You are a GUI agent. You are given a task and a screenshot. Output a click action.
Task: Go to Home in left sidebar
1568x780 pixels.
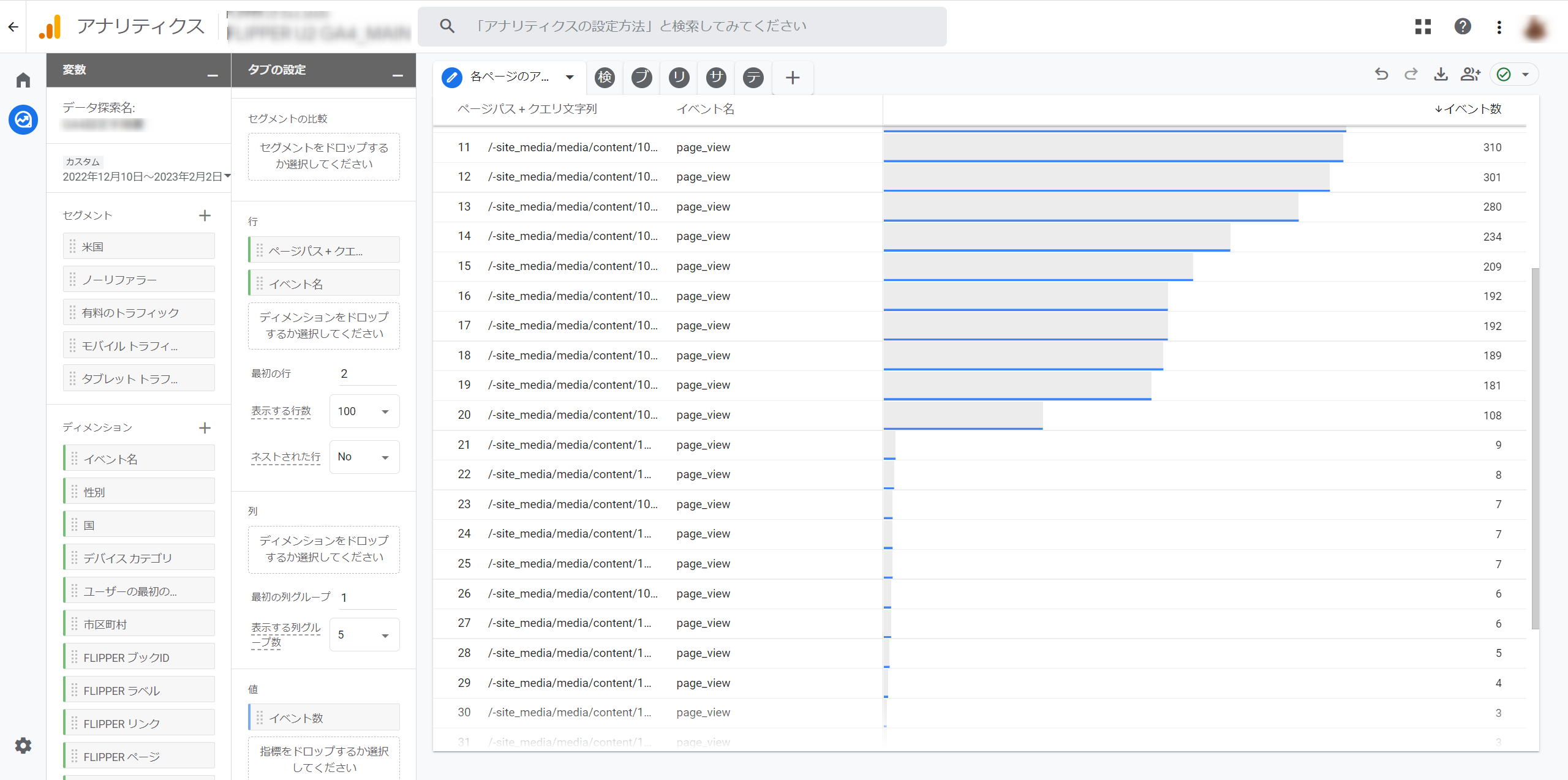coord(23,80)
